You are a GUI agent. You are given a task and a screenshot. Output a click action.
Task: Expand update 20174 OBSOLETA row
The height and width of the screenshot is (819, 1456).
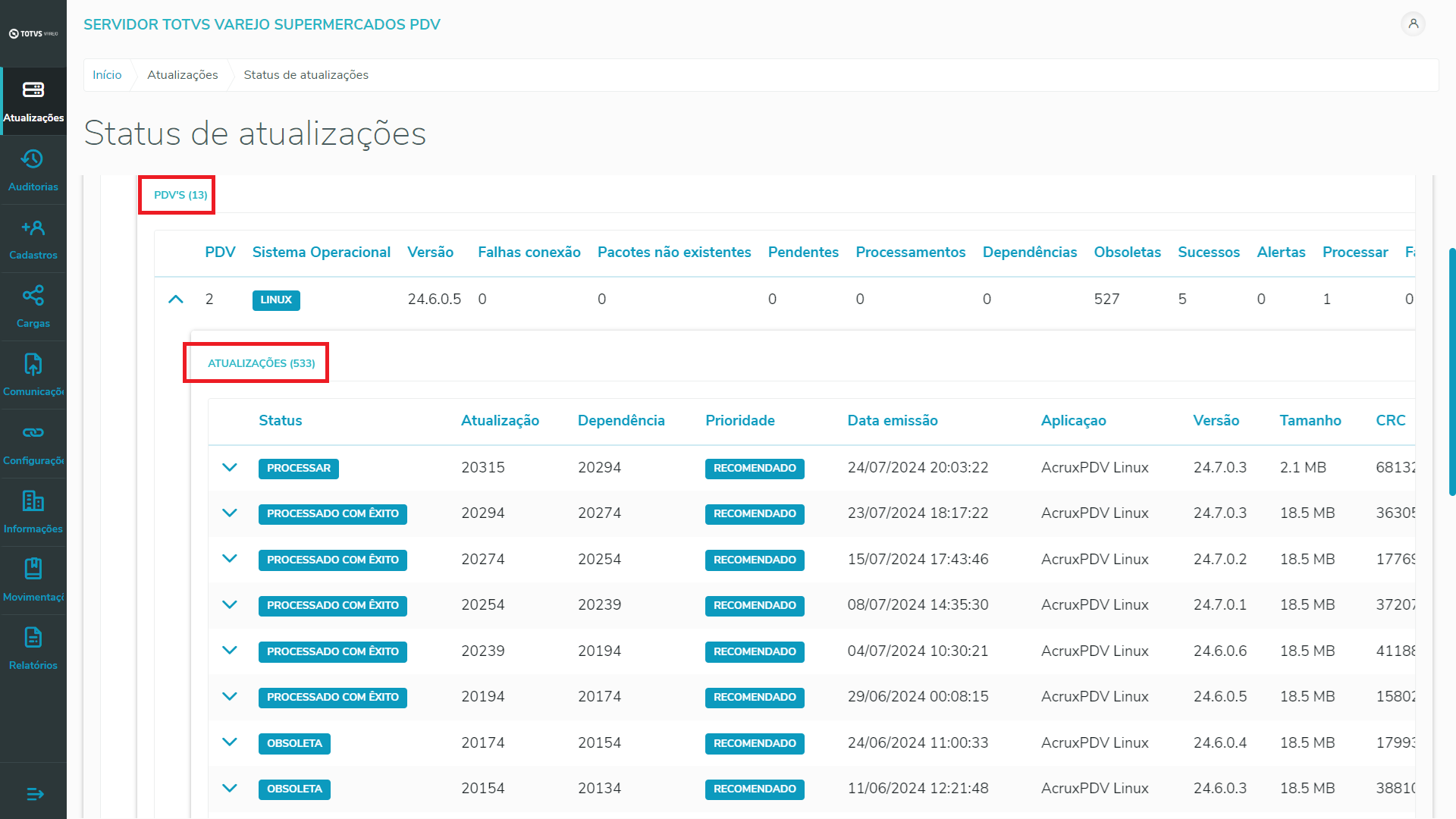pyautogui.click(x=230, y=742)
